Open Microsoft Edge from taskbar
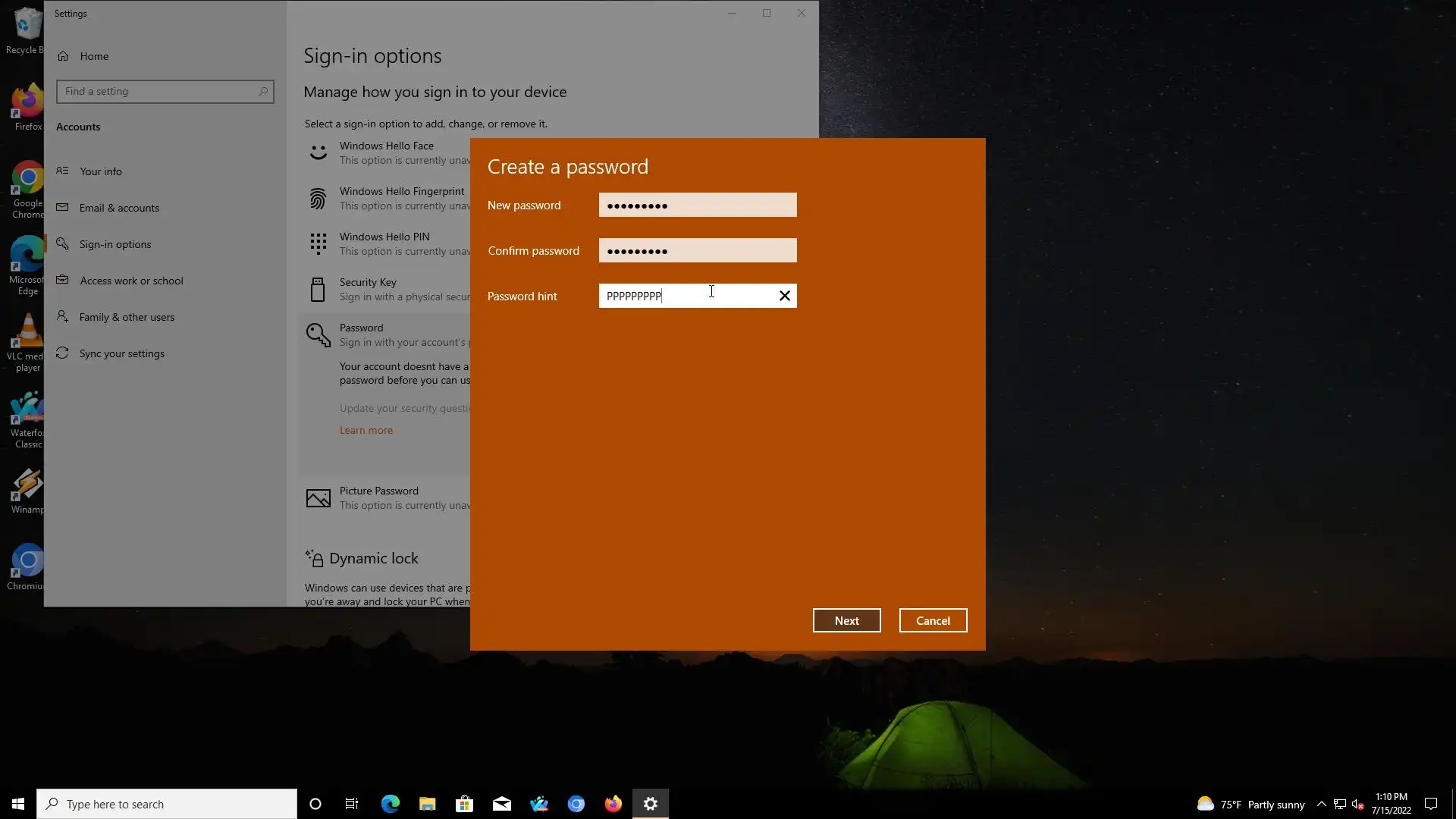The width and height of the screenshot is (1456, 819). [x=390, y=804]
